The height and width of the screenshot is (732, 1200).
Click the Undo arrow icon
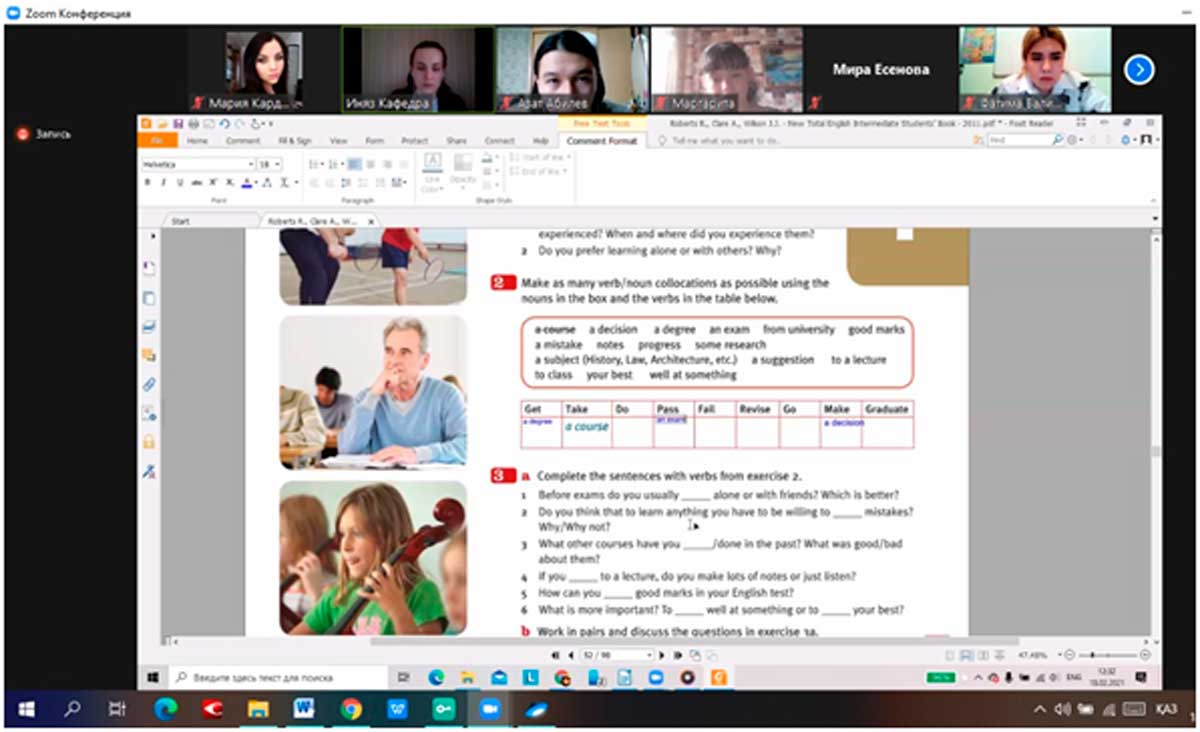tap(225, 124)
